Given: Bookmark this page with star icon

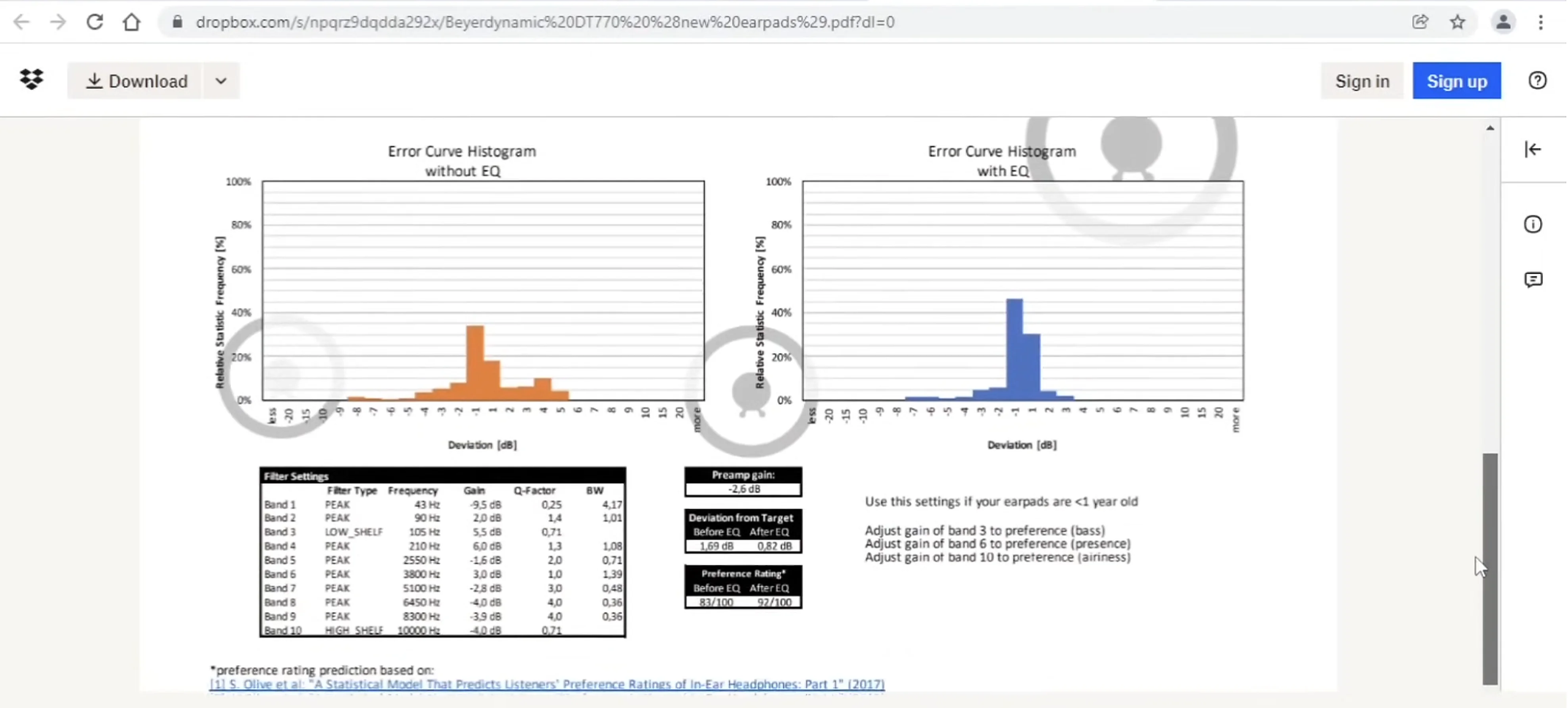Looking at the screenshot, I should 1457,23.
